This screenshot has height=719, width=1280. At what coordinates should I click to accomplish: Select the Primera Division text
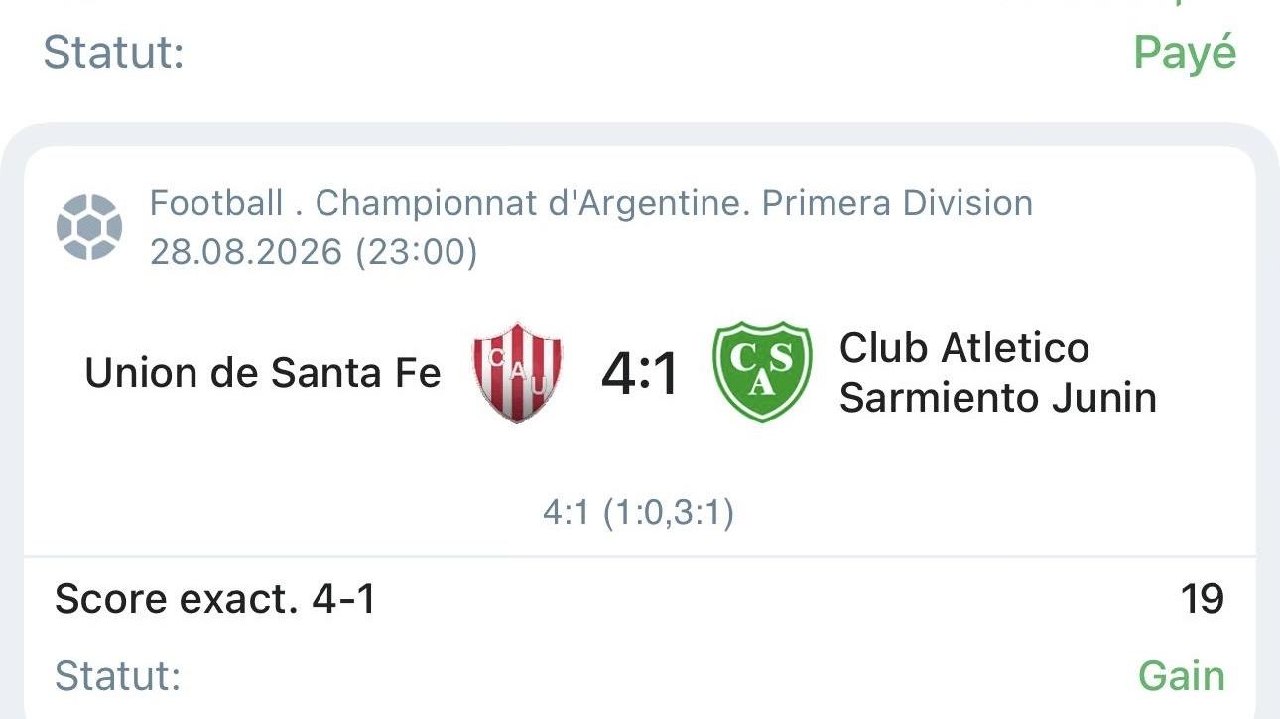coord(897,203)
